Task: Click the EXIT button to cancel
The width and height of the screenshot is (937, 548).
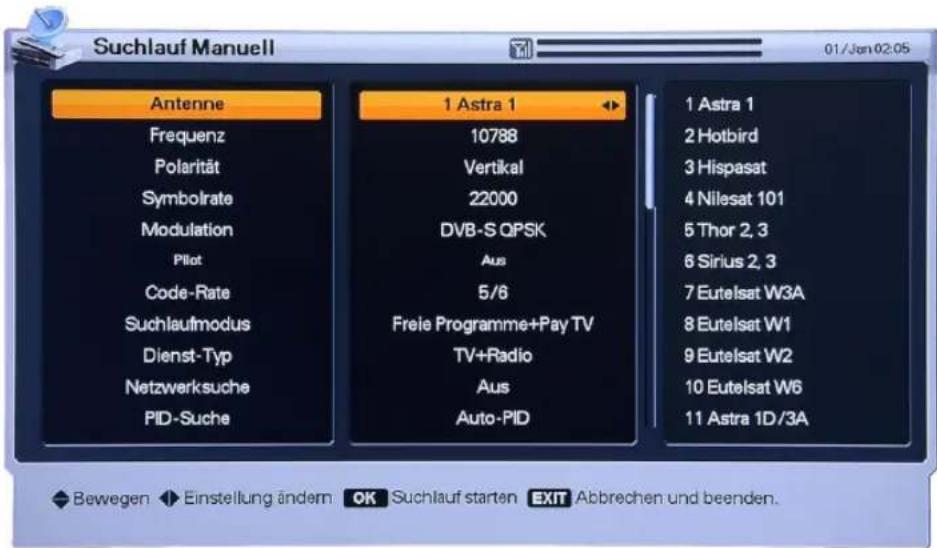Action: coord(549,498)
